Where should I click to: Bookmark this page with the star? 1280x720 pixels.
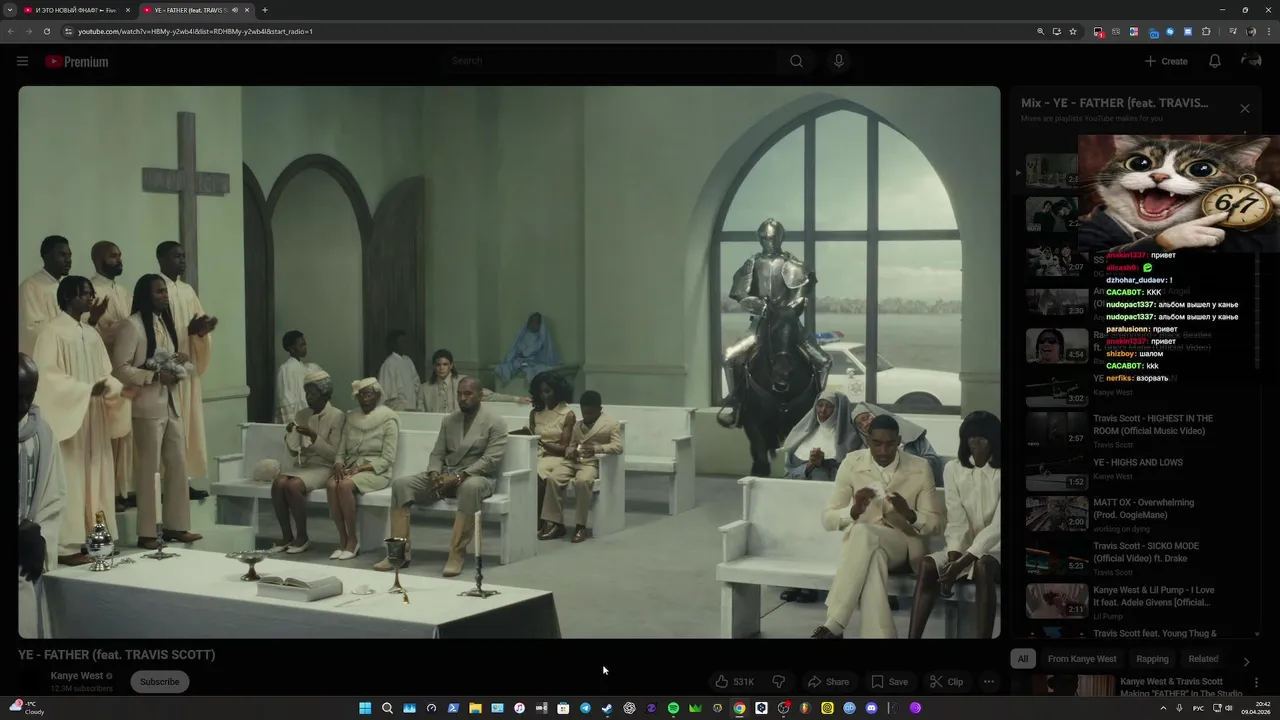[1073, 31]
